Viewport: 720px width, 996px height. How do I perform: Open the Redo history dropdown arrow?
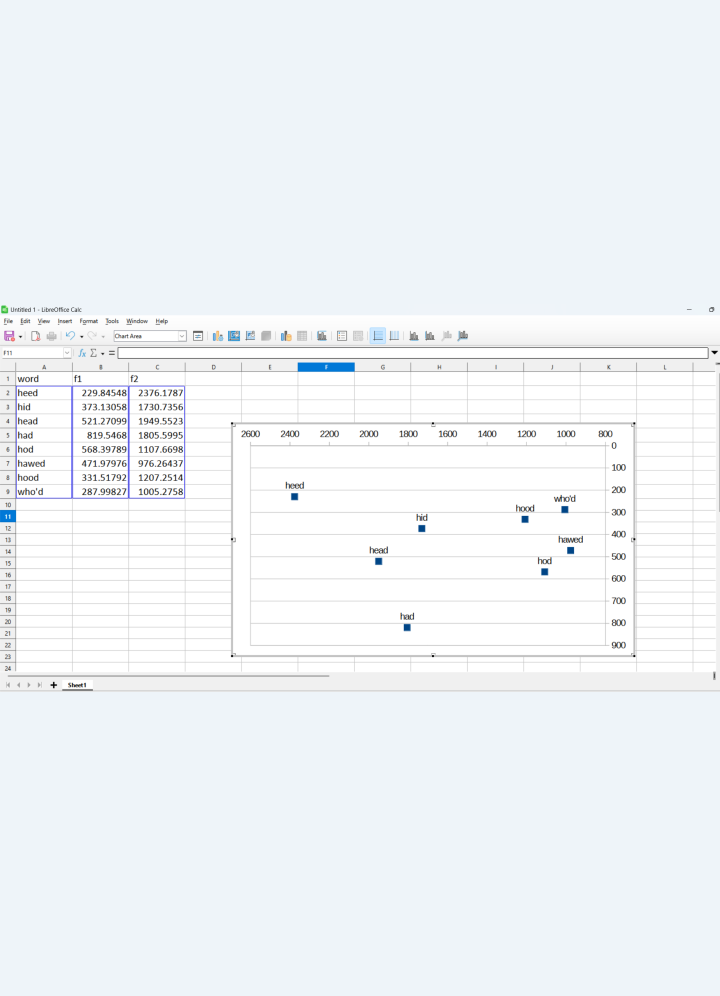click(x=103, y=337)
